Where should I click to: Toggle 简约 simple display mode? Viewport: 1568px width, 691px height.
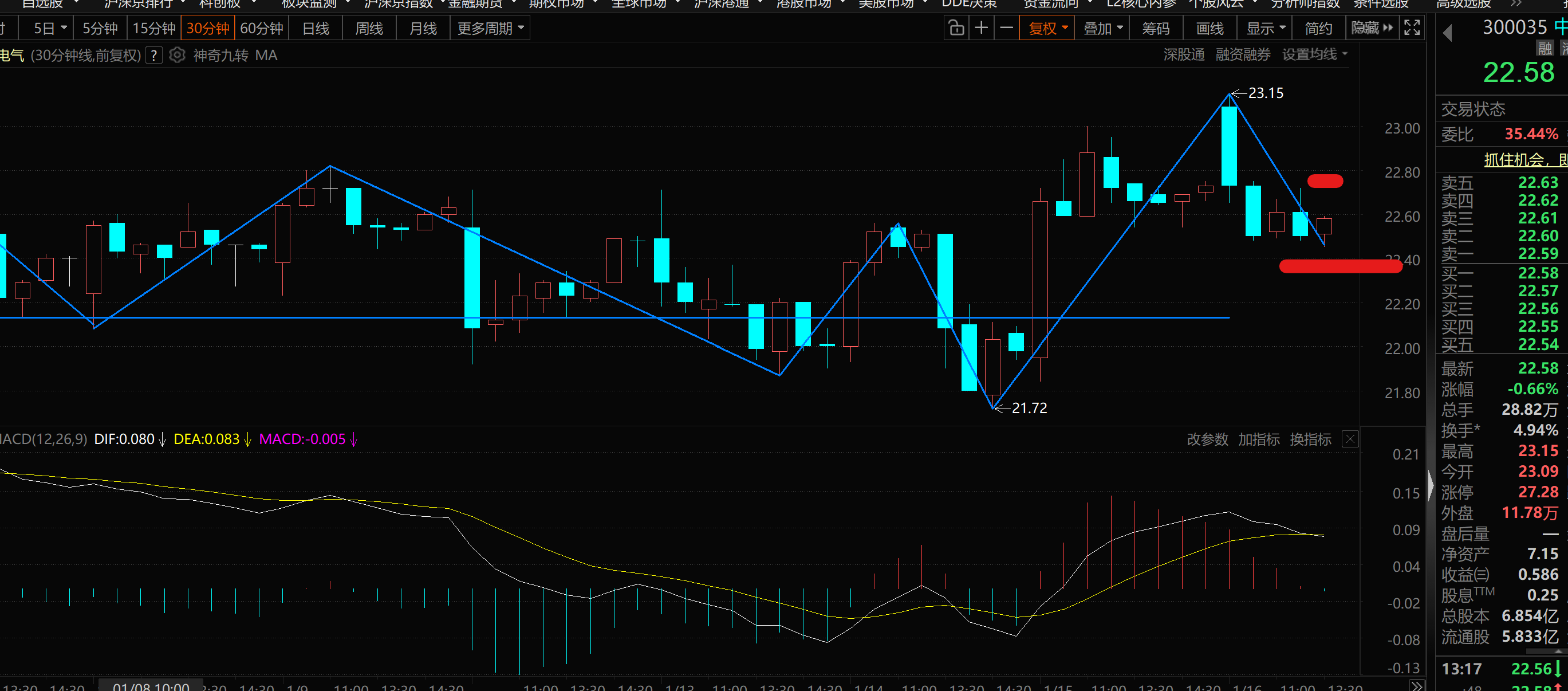[x=1318, y=29]
